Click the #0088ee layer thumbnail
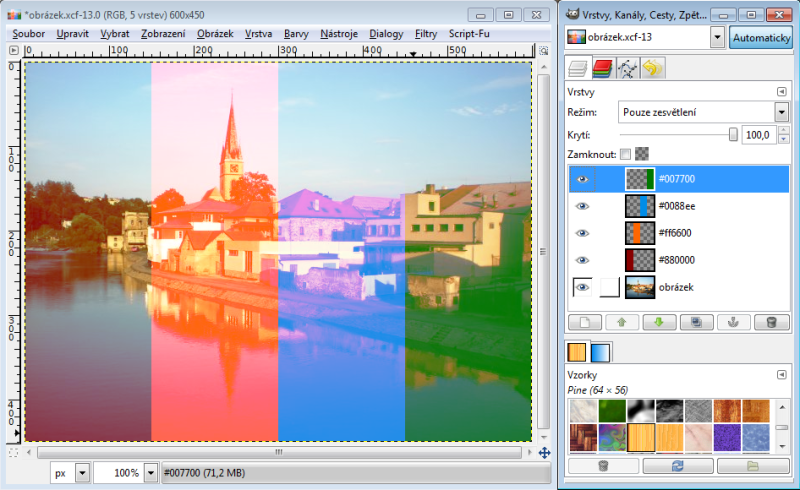 [x=640, y=206]
